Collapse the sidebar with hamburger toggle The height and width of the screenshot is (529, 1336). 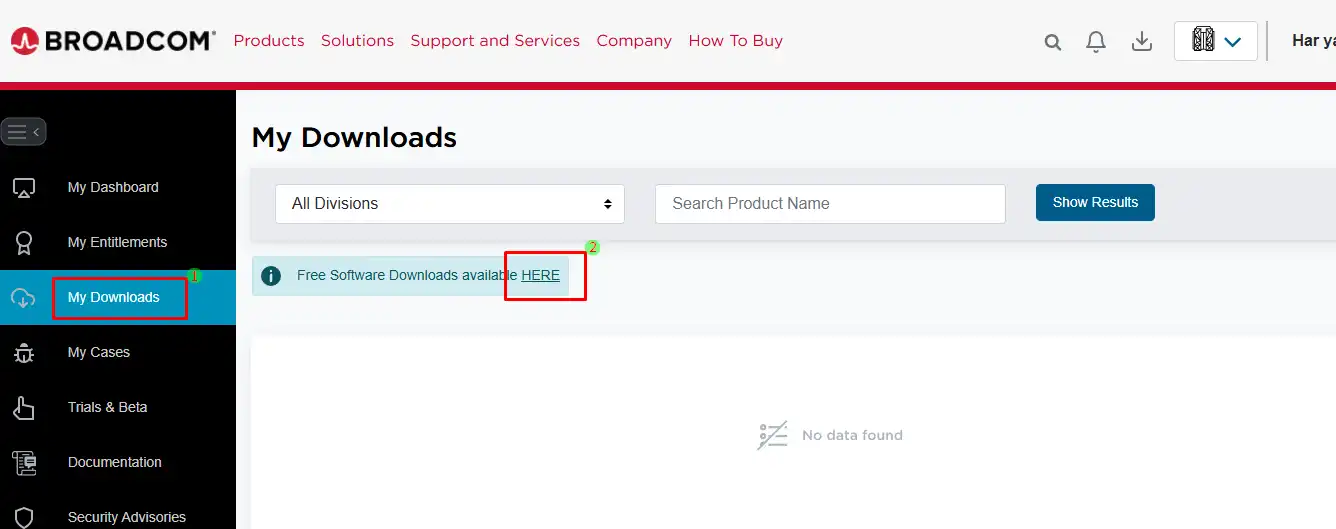tap(23, 132)
